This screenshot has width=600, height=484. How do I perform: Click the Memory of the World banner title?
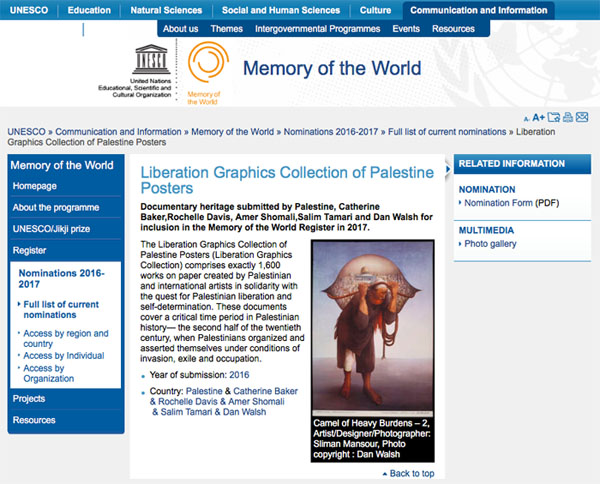point(332,68)
